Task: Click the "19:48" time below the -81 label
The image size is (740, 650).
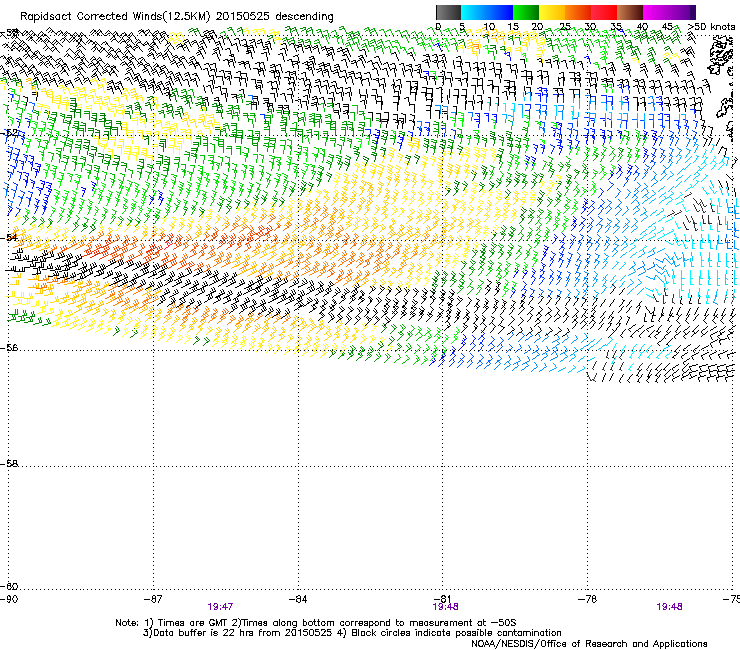Action: (x=446, y=607)
